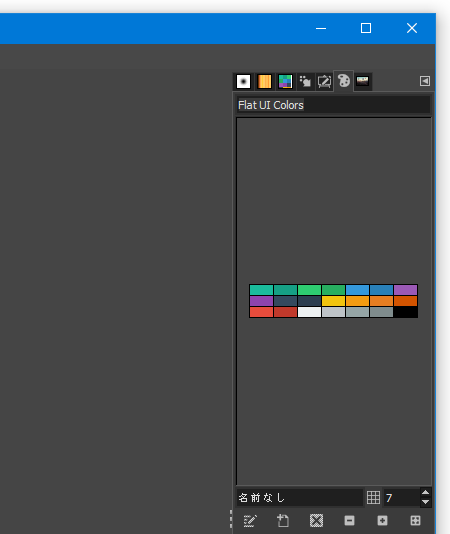Click the Flat UI Colors name field
Viewport: 450px width, 534px height.
click(x=333, y=105)
